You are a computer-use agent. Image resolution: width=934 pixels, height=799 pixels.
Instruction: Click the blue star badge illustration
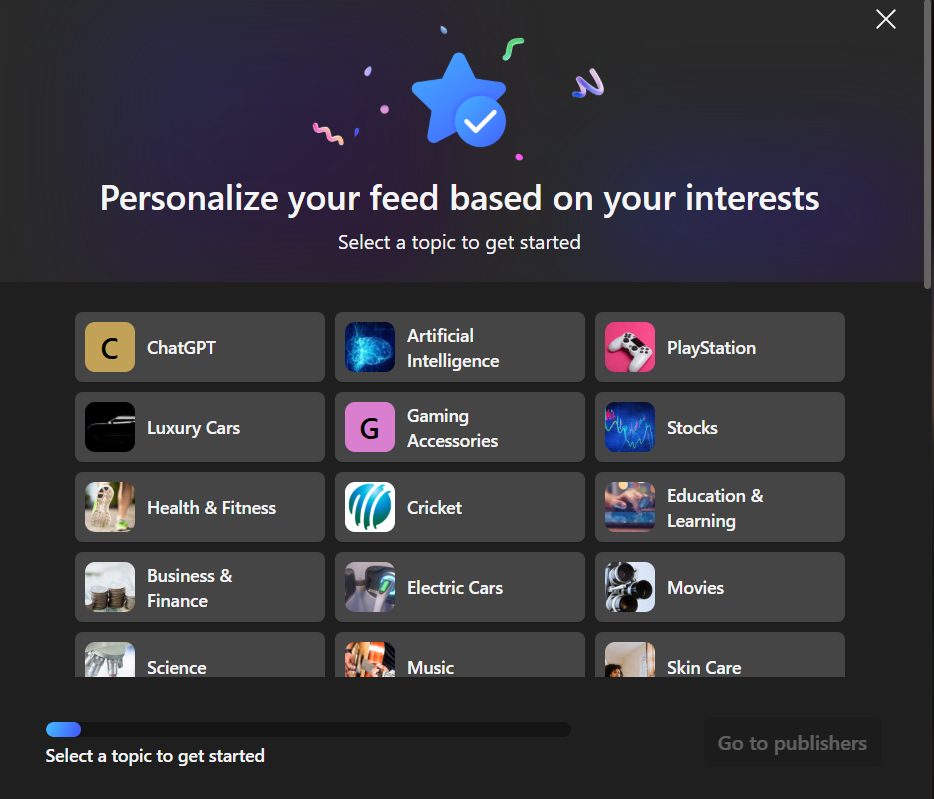click(x=459, y=101)
